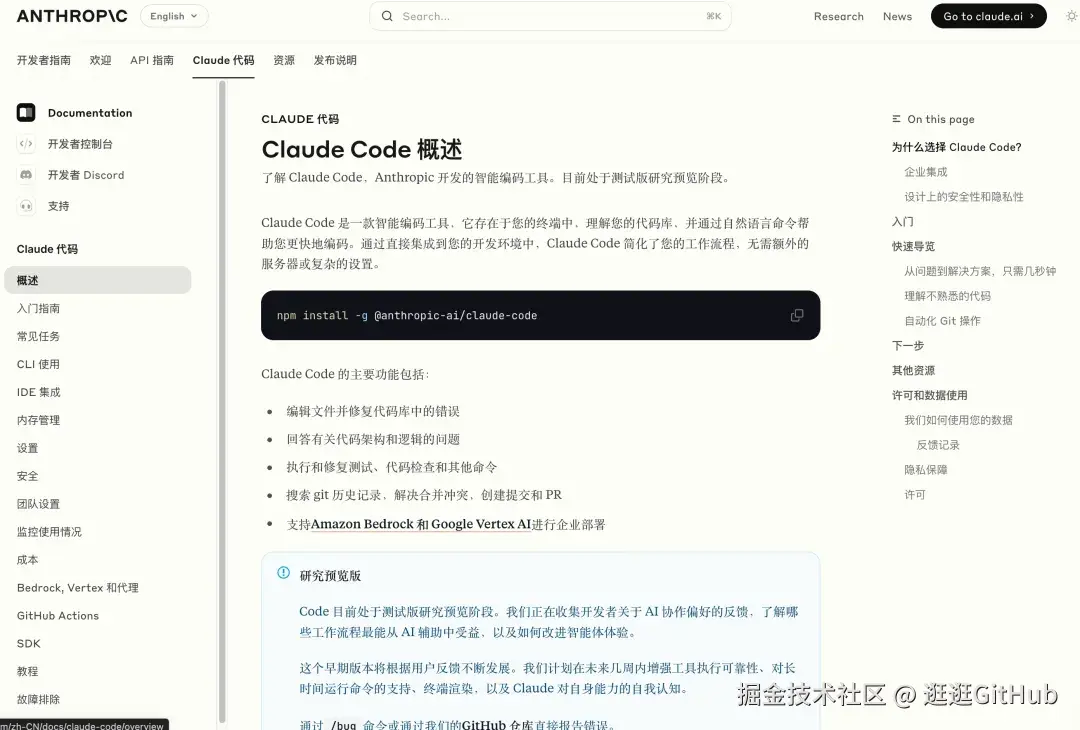
Task: Open 故障排除 in the sidebar
Action: tap(39, 699)
